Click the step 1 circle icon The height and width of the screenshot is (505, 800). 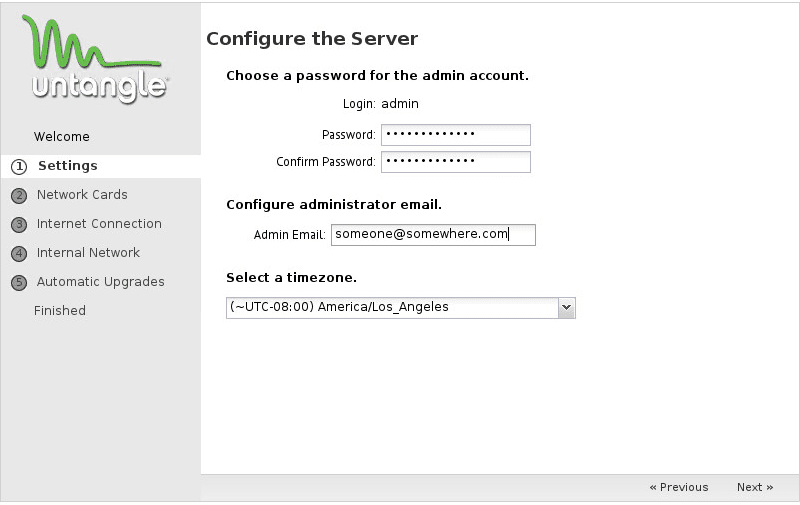tap(18, 166)
